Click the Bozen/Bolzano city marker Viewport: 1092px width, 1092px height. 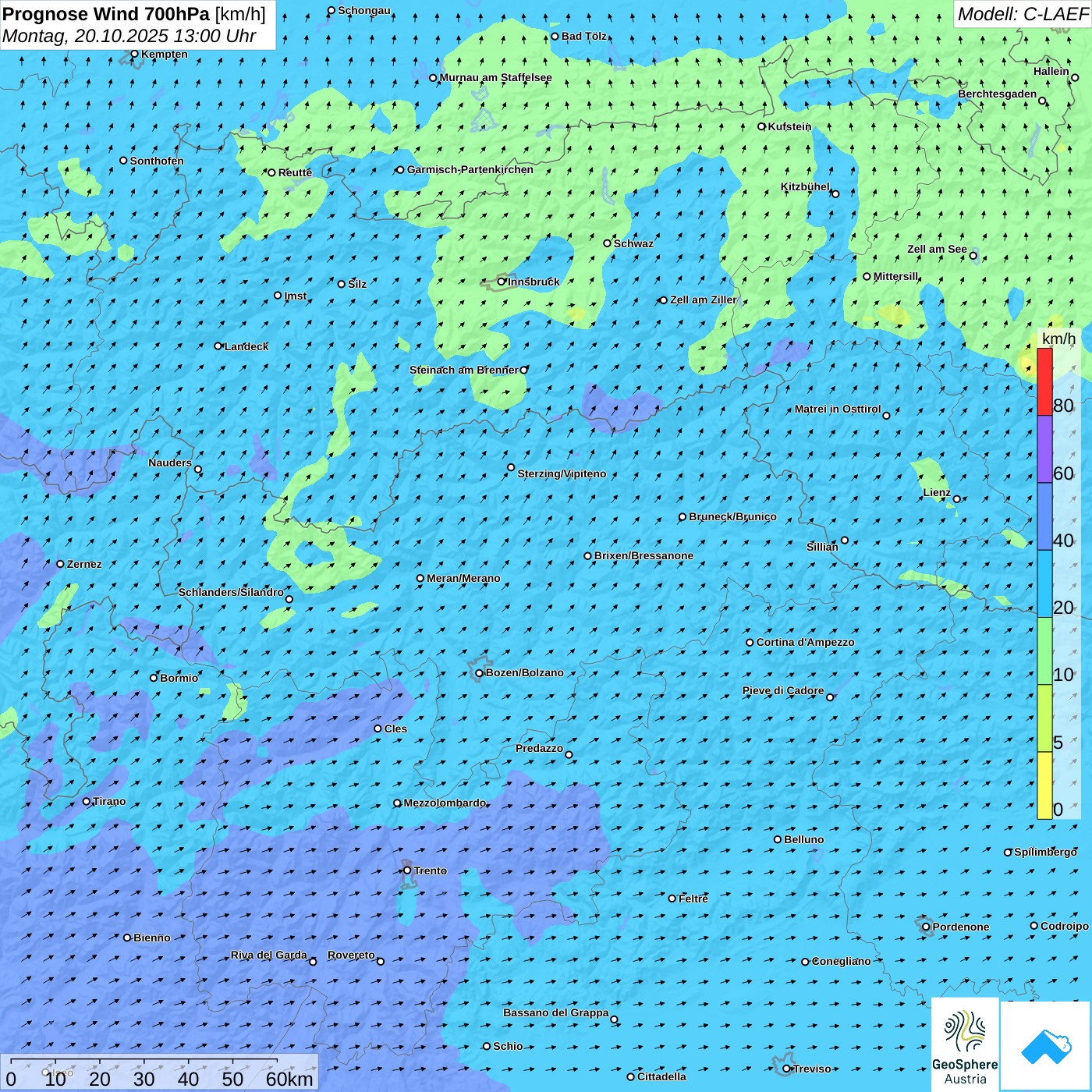[480, 673]
